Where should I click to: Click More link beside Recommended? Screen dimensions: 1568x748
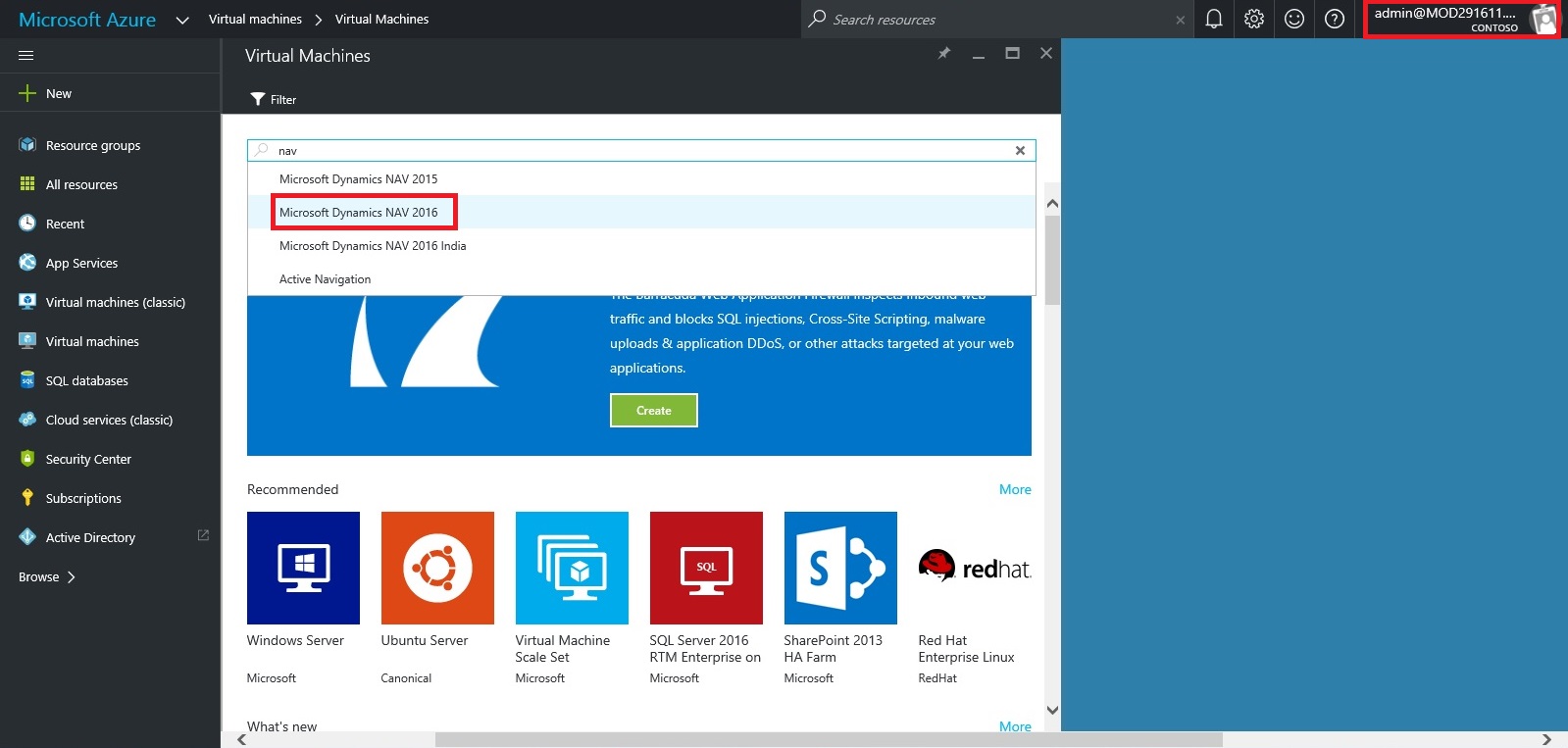[1014, 489]
